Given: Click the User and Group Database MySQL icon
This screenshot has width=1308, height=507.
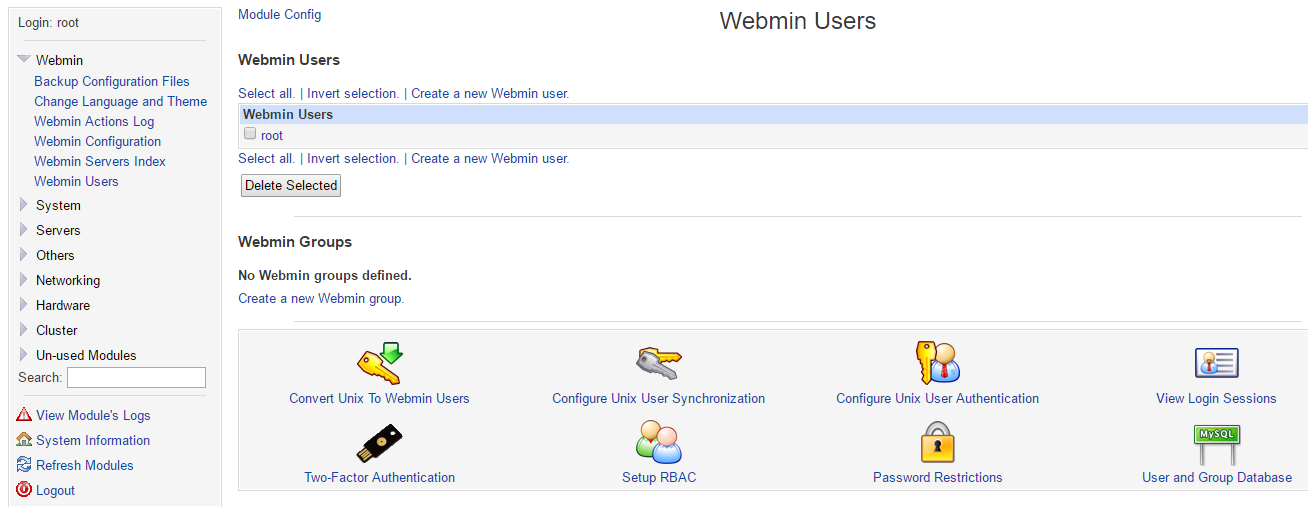Looking at the screenshot, I should click(1216, 444).
